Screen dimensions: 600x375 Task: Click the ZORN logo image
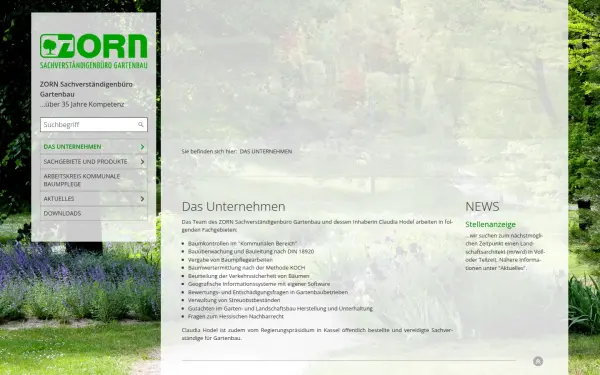[93, 51]
